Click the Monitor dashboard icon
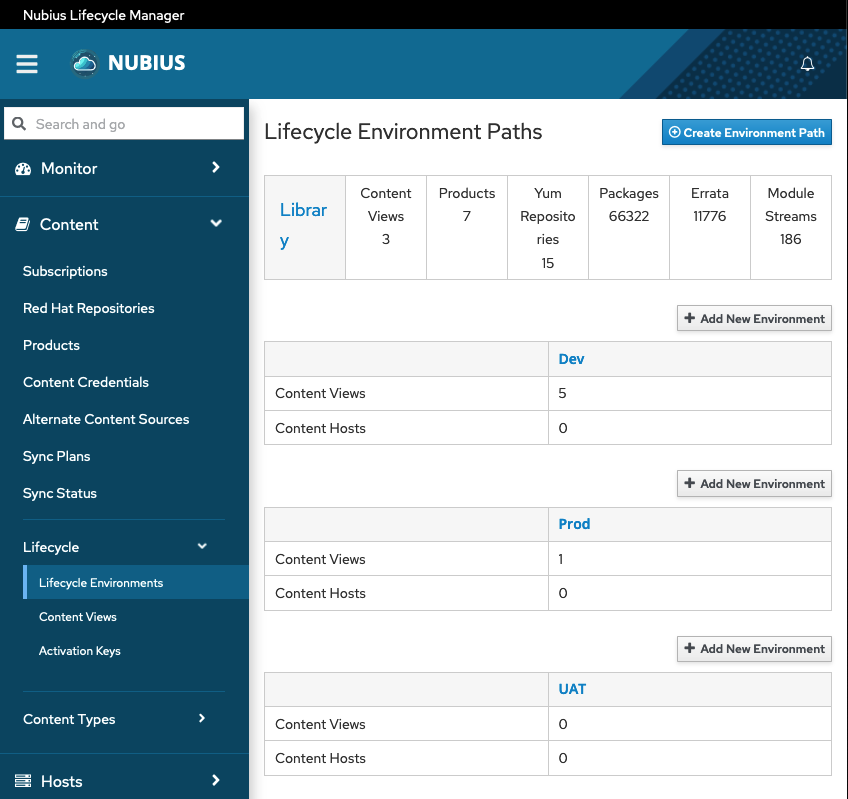 (x=23, y=169)
